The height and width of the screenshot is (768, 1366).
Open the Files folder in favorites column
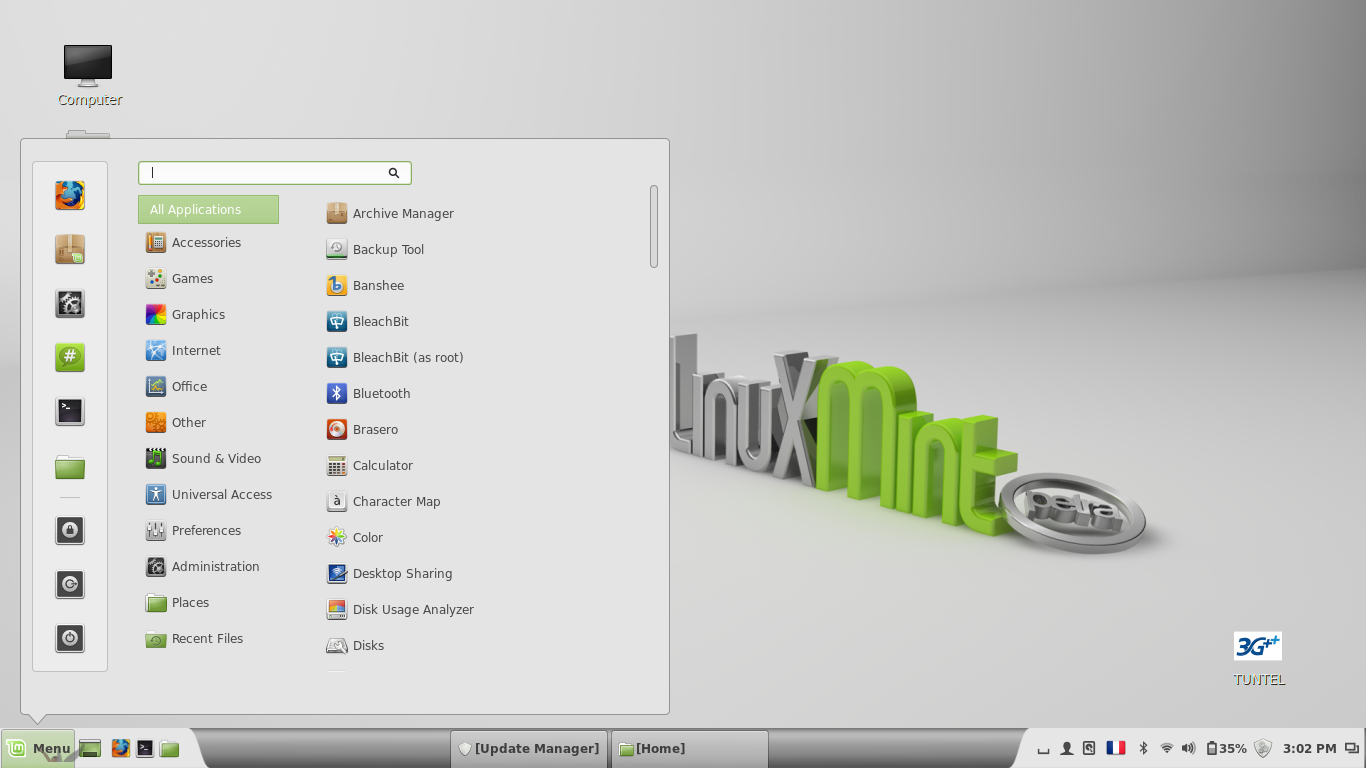pos(70,465)
